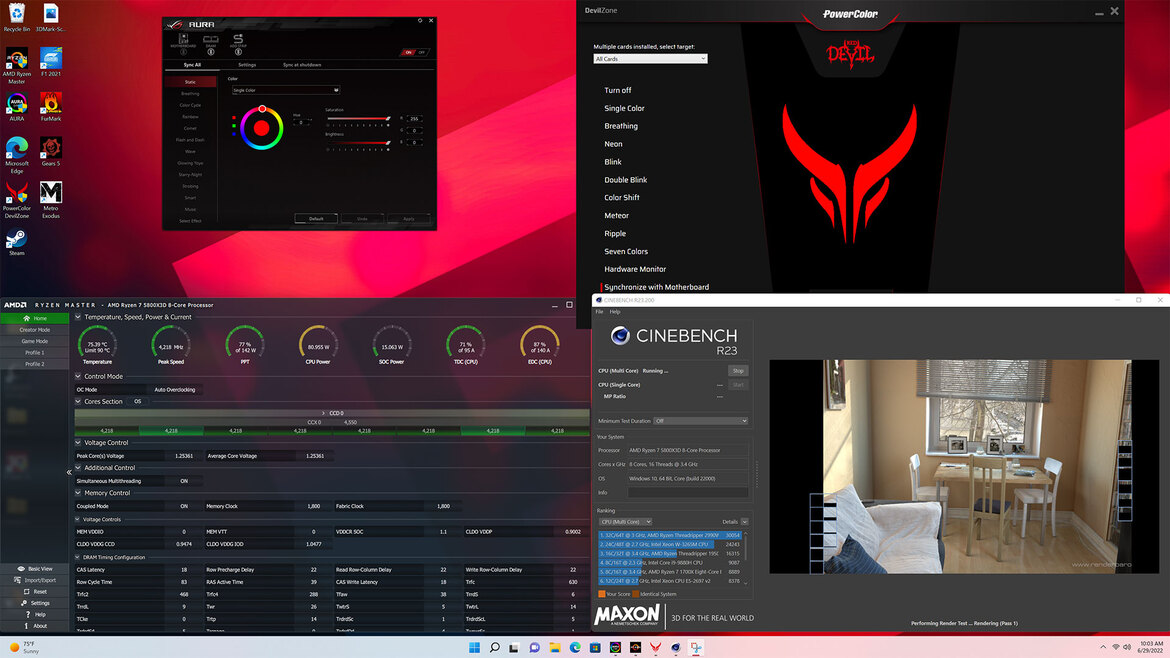The height and width of the screenshot is (658, 1170).
Task: Switch to Creator Mode in Ryzen Master
Action: [34, 330]
